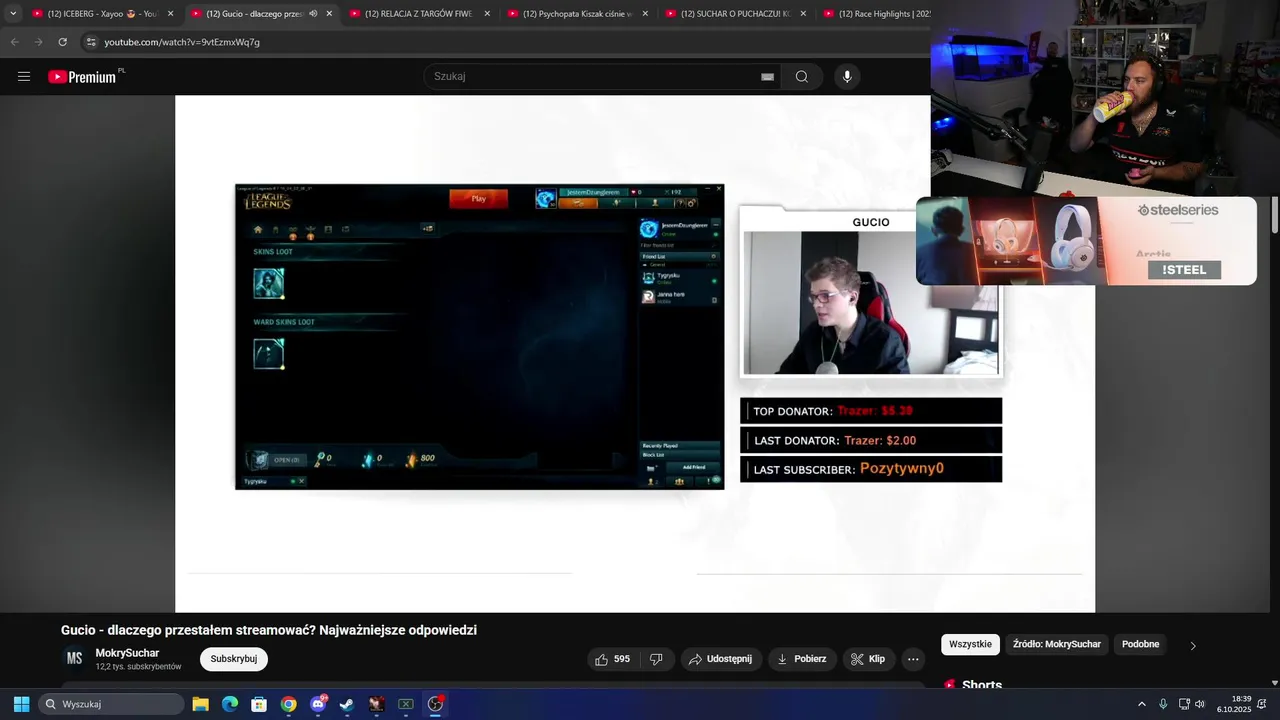
Task: Reload the YouTube page
Action: tap(62, 42)
